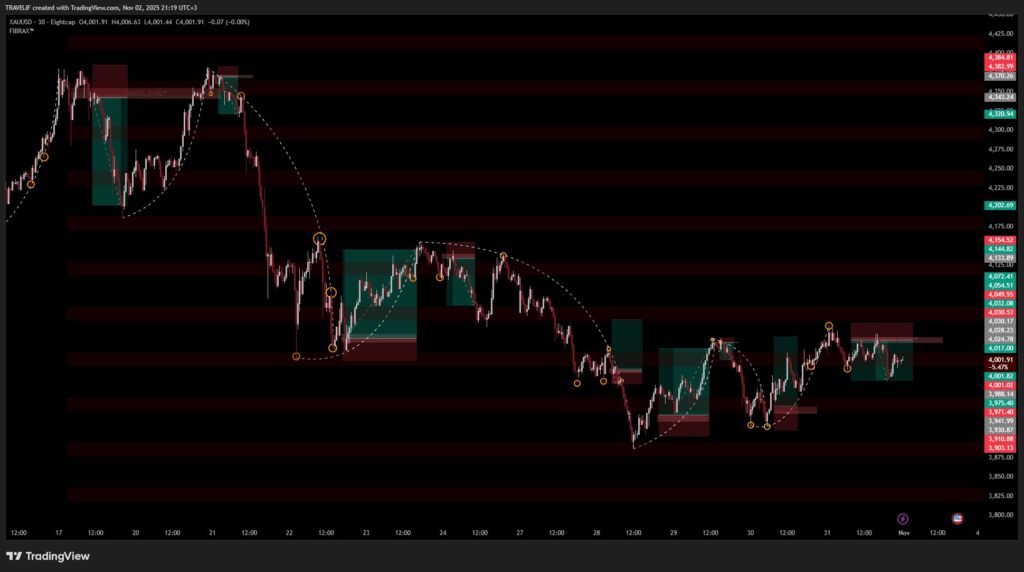Click the 4,384.81 red price label
Image resolution: width=1024 pixels, height=572 pixels.
click(999, 58)
